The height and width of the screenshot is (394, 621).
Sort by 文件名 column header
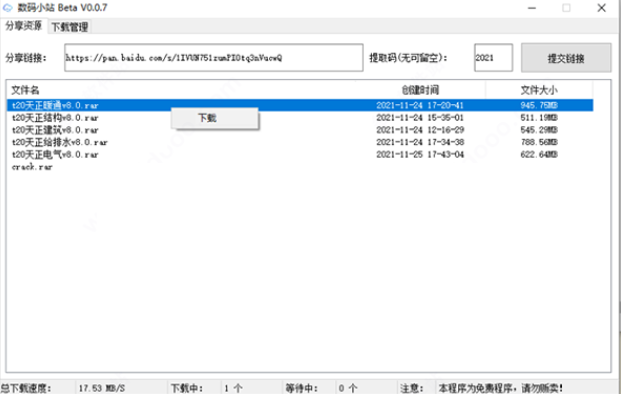pos(25,90)
